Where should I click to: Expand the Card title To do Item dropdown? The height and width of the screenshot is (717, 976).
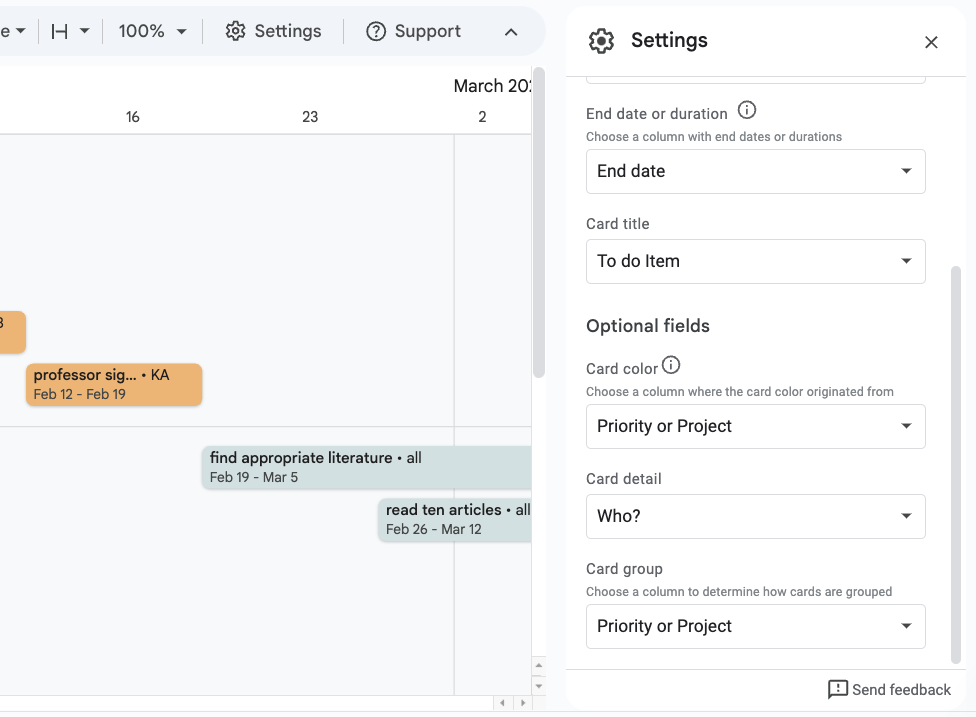pos(755,261)
